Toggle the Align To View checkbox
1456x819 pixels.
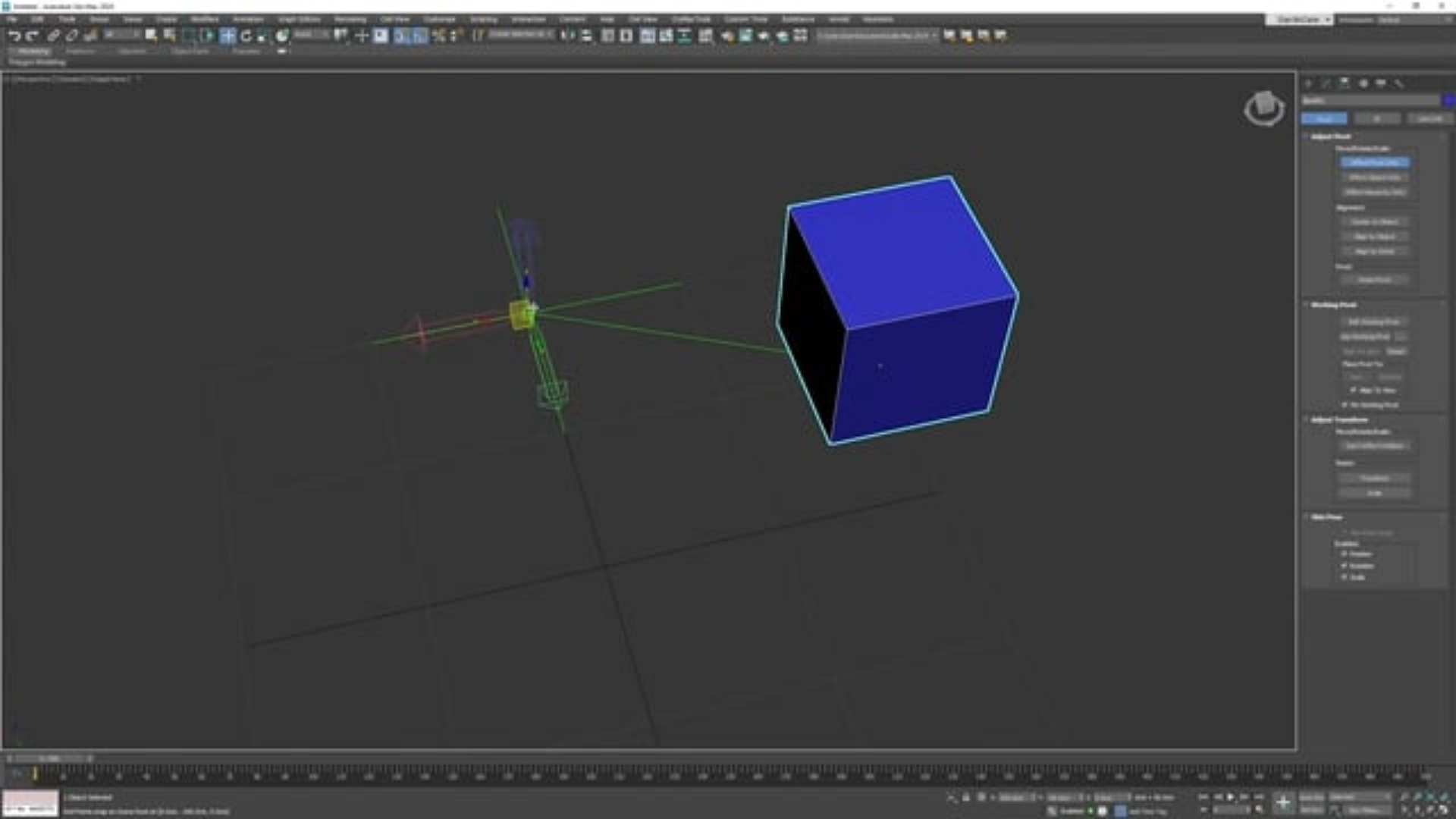(x=1354, y=390)
